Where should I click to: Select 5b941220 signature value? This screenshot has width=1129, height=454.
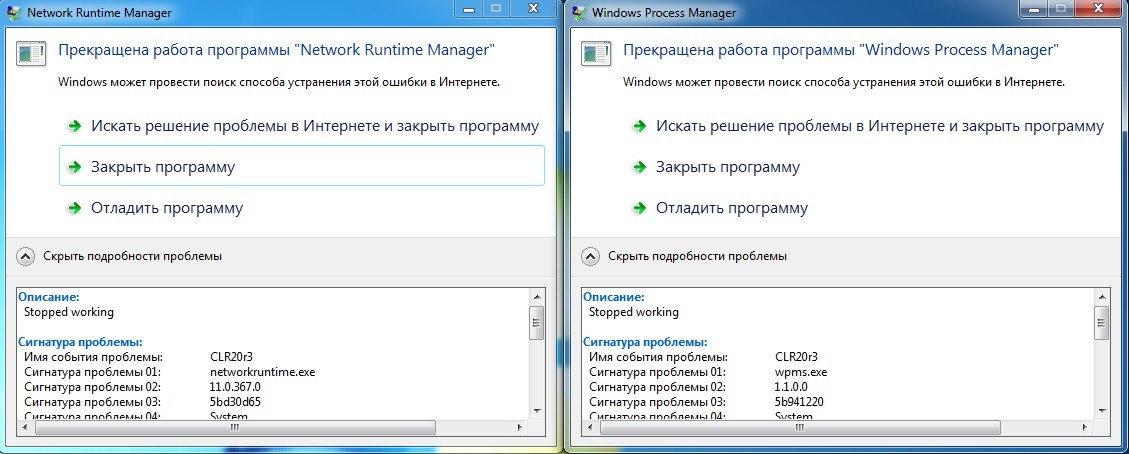[799, 401]
